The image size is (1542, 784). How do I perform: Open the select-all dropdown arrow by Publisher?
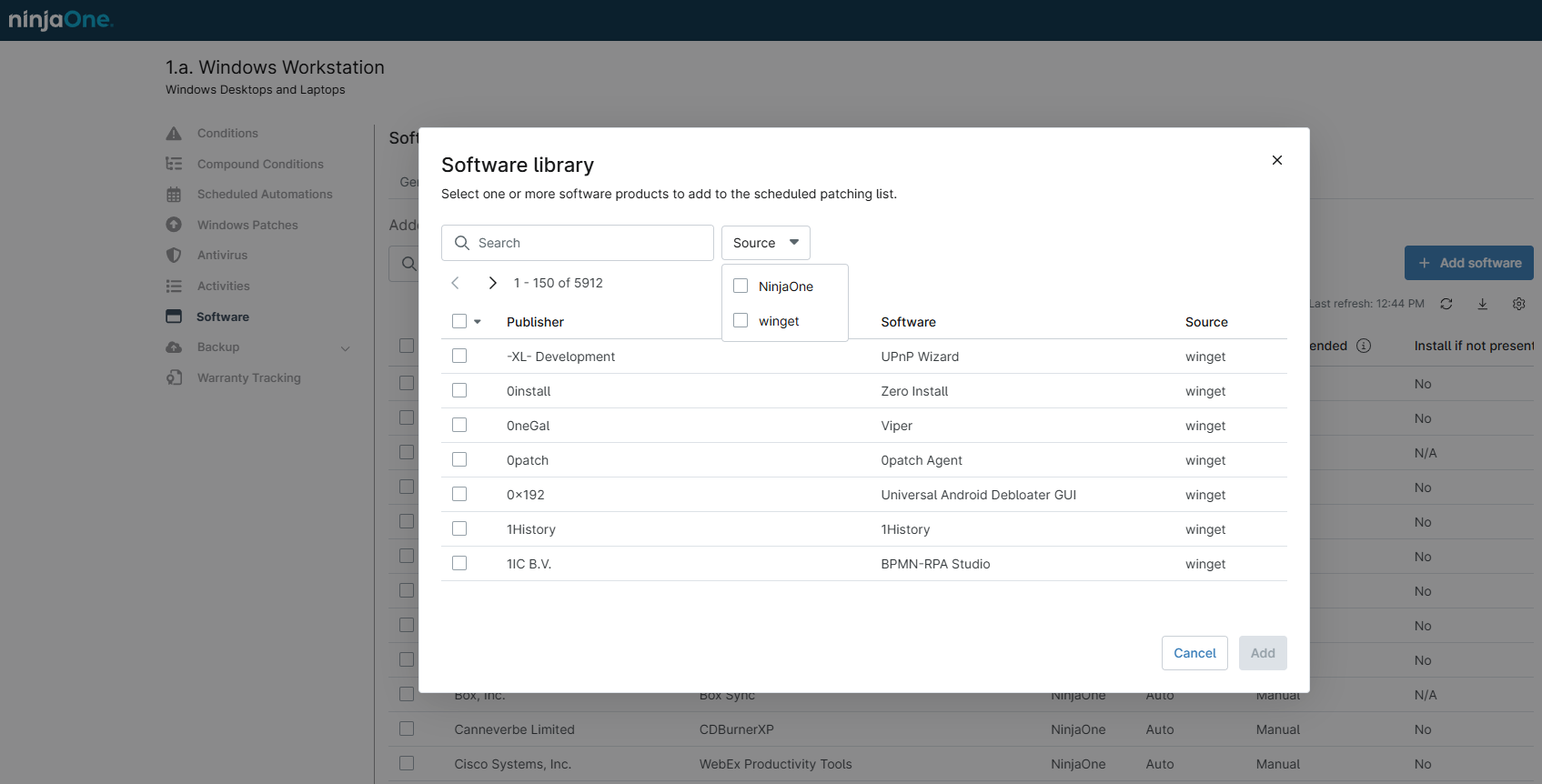click(x=478, y=322)
